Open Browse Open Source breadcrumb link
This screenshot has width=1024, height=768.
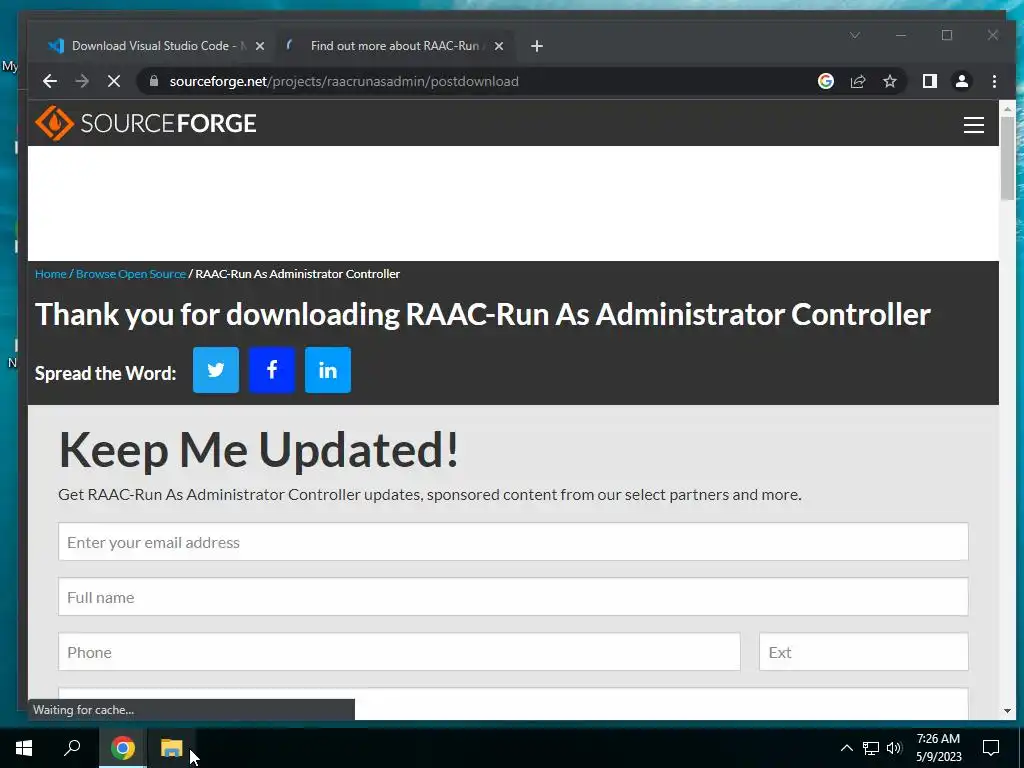pyautogui.click(x=131, y=274)
